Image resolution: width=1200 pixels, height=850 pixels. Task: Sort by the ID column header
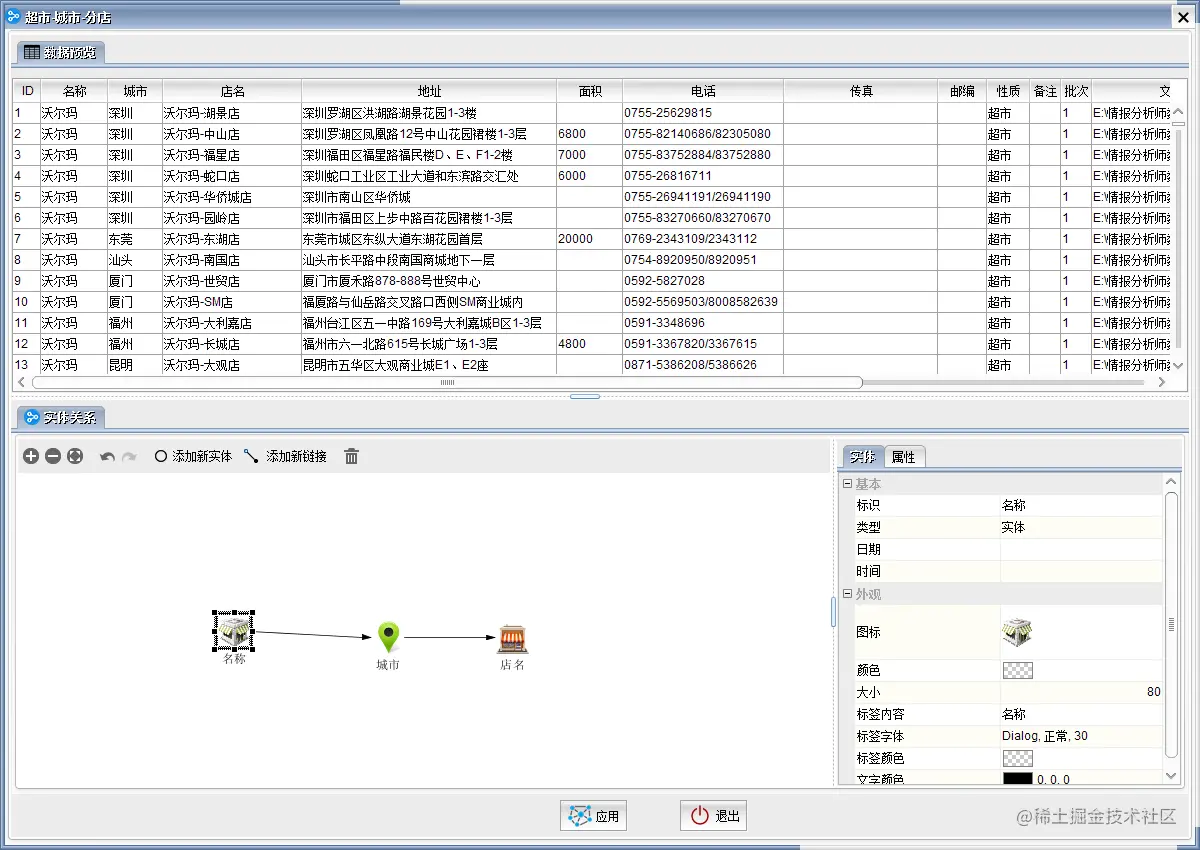[27, 91]
